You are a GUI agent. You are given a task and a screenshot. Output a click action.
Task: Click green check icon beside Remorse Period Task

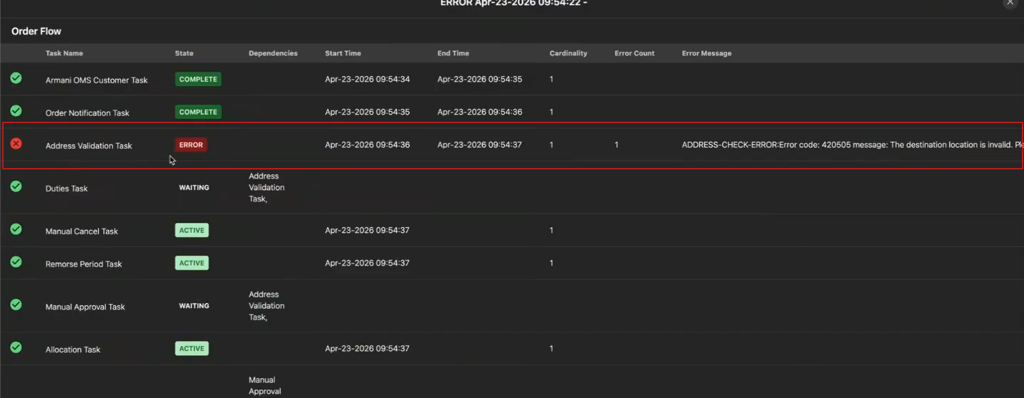click(16, 261)
